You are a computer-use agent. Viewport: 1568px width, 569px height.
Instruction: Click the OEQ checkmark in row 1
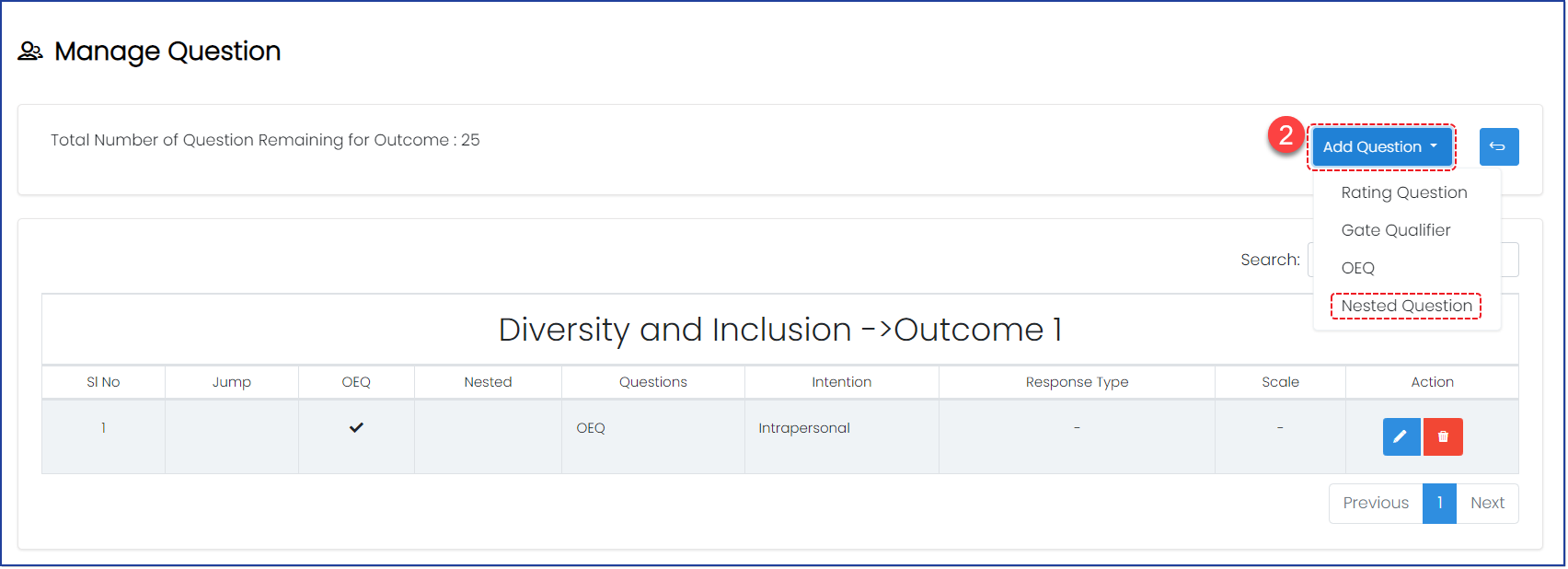coord(356,427)
